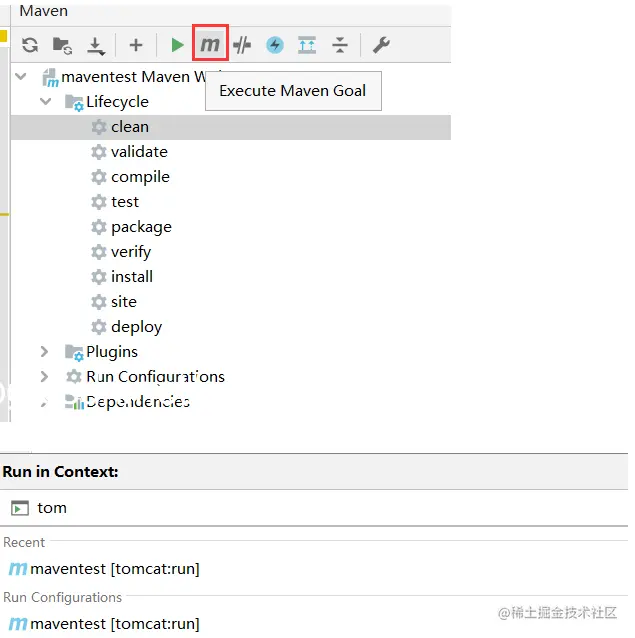Click the Run Configurations gear icon
The width and height of the screenshot is (635, 638).
(74, 376)
